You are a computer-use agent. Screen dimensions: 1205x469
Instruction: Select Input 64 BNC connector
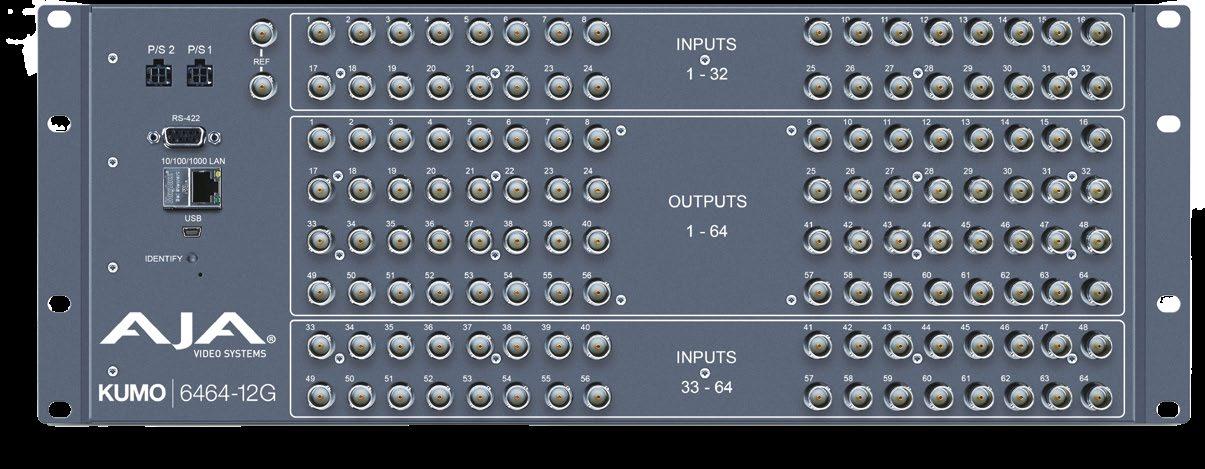pyautogui.click(x=1095, y=397)
